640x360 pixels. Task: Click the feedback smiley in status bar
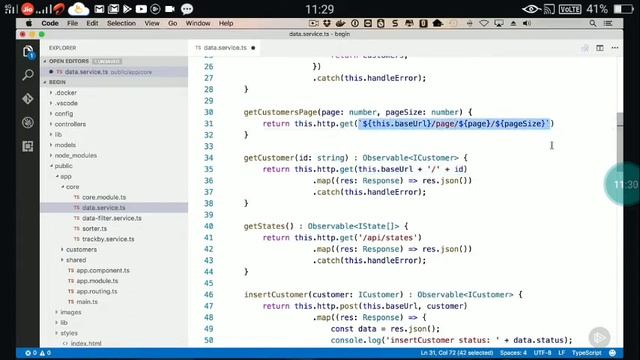612,353
